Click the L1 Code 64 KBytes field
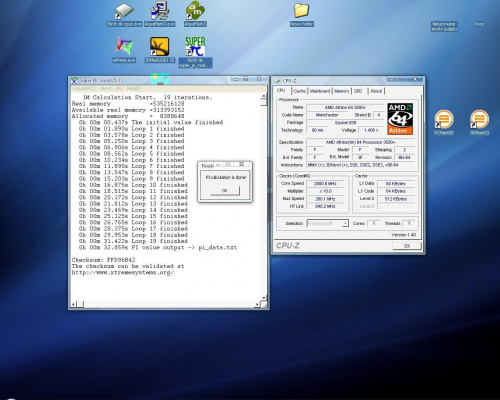 pos(396,191)
